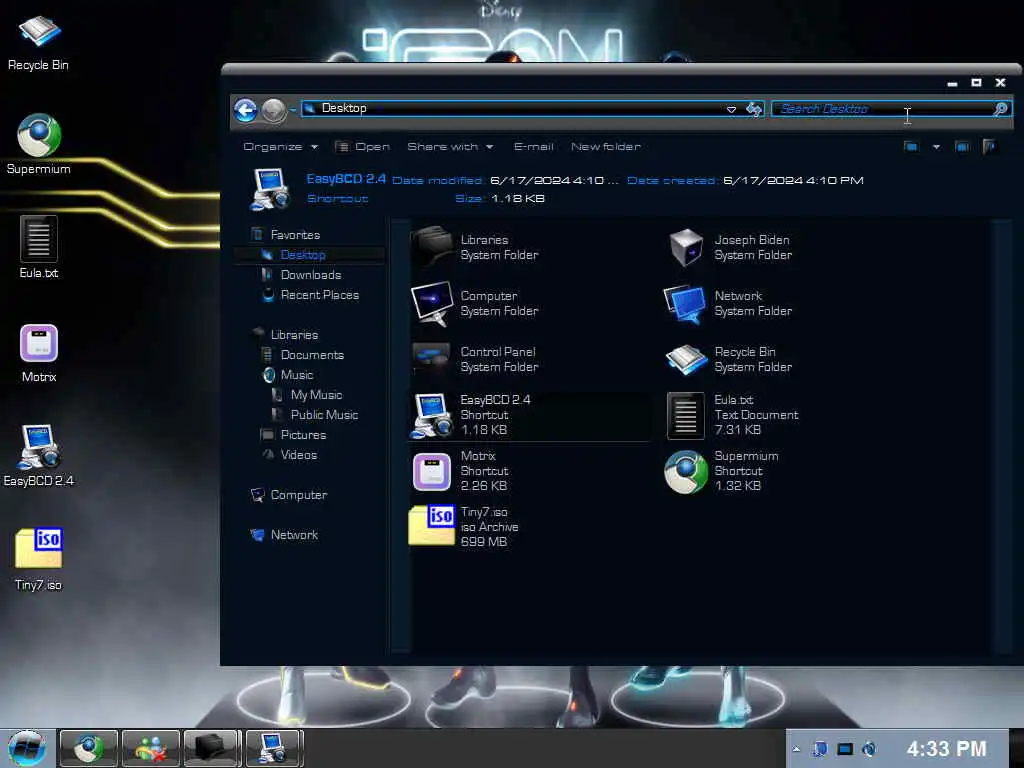Image resolution: width=1024 pixels, height=768 pixels.
Task: Select EasyBCD 2.4 shortcut in file list
Action: pos(529,415)
